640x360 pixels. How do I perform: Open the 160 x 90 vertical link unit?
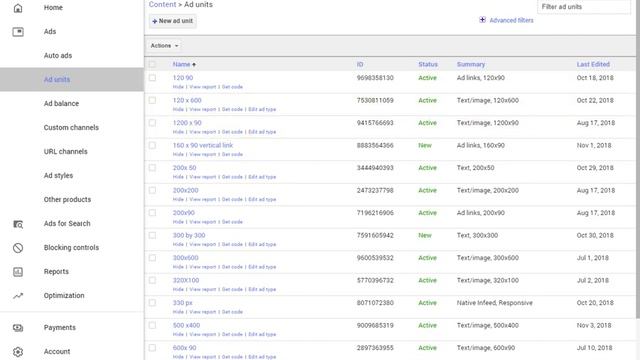pyautogui.click(x=203, y=145)
